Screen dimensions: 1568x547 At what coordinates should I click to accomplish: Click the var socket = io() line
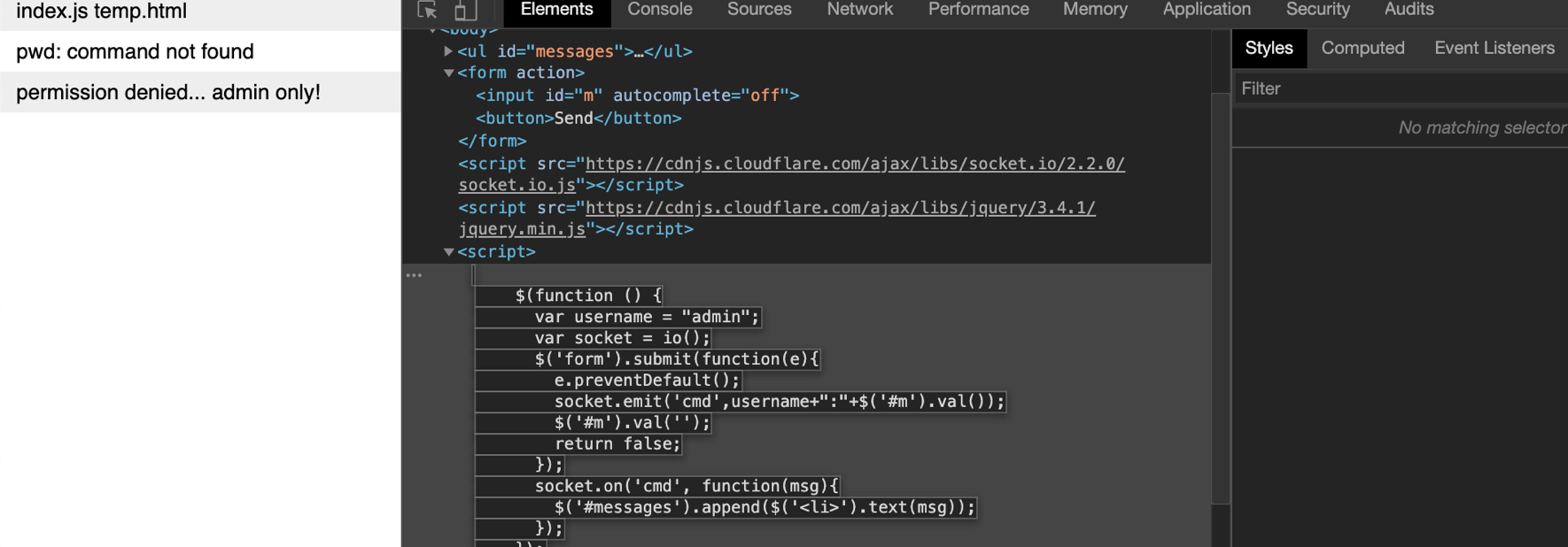[x=622, y=338]
